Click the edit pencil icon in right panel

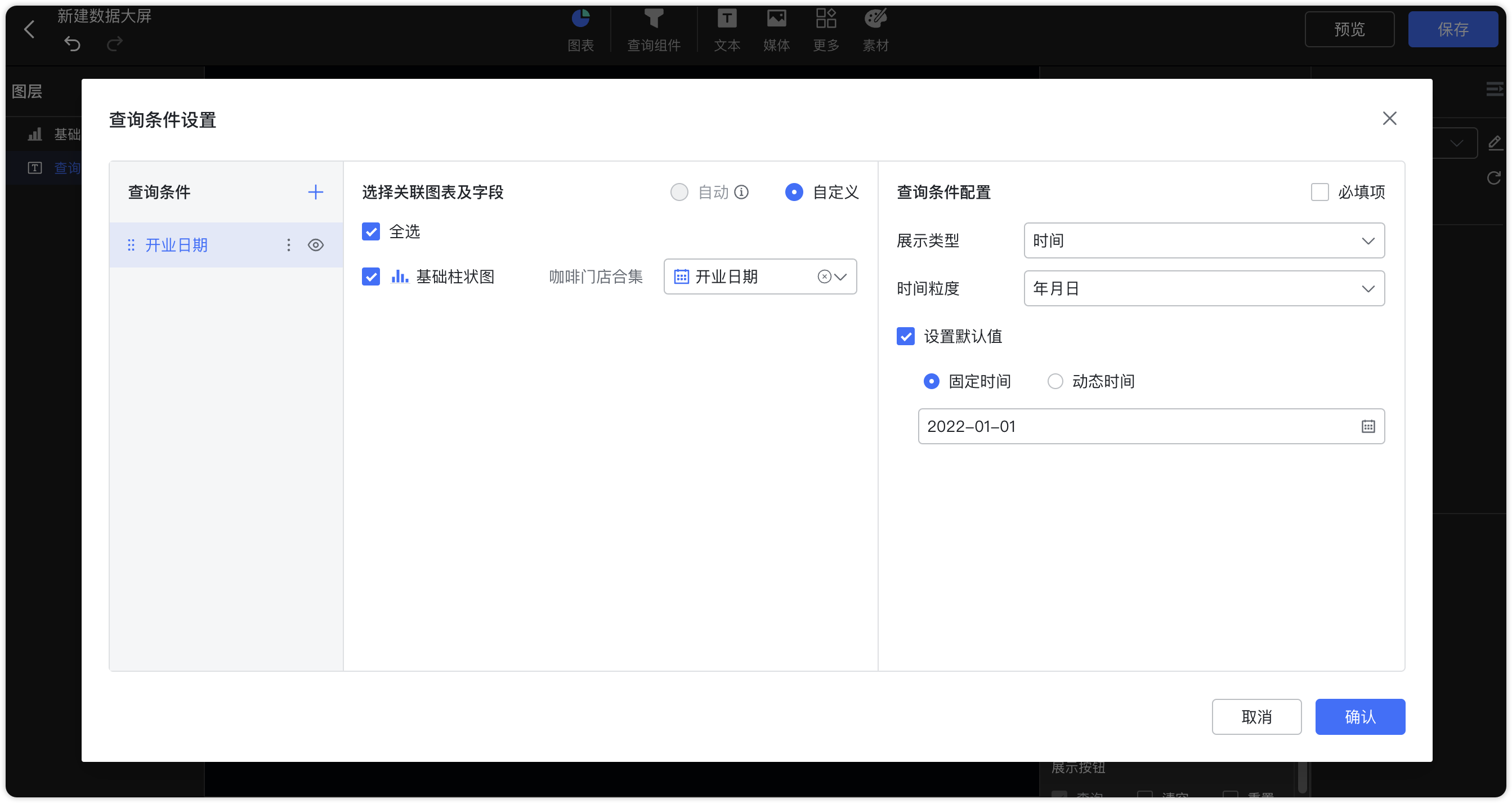pyautogui.click(x=1495, y=142)
